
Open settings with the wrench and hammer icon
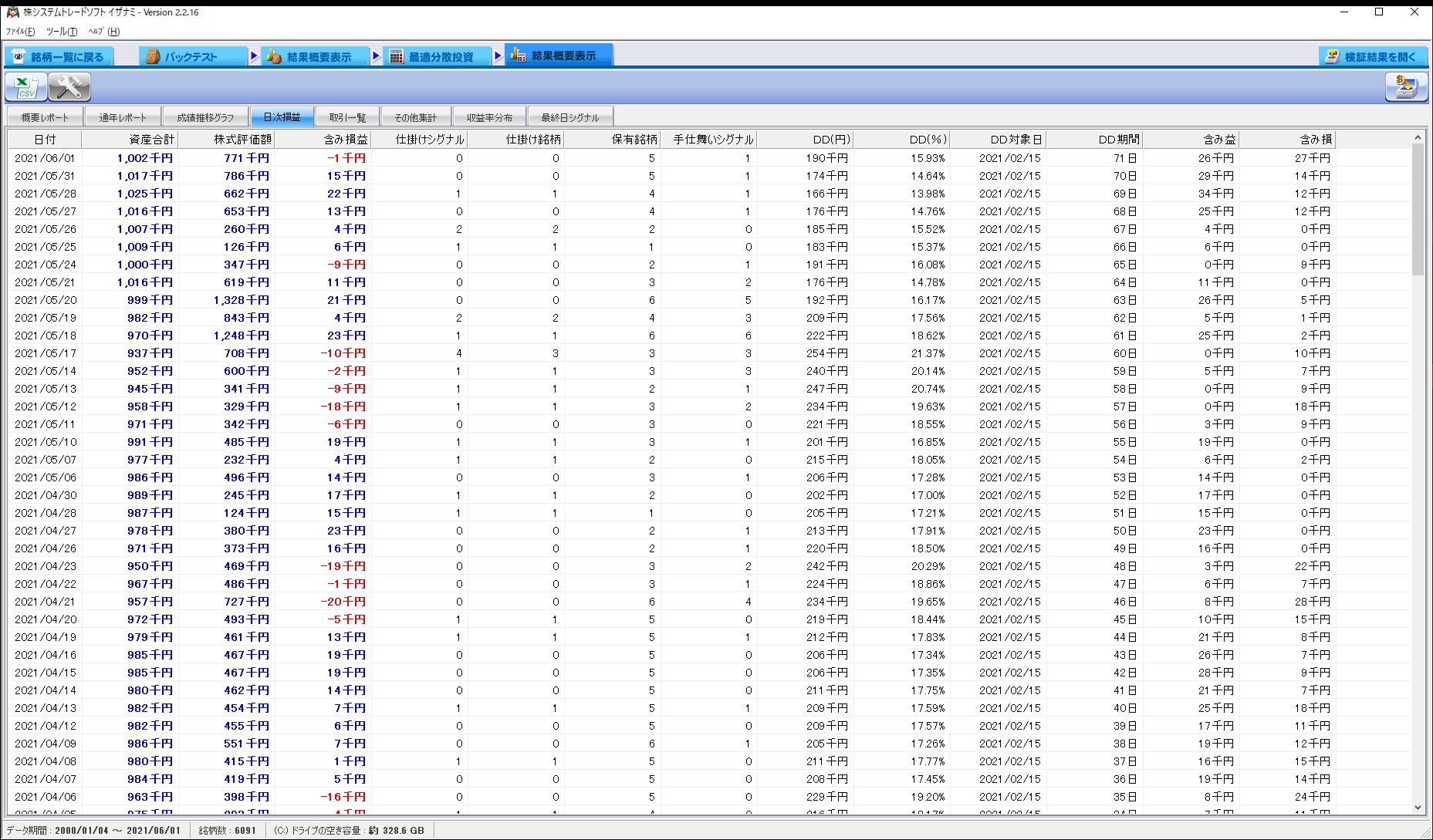point(69,87)
